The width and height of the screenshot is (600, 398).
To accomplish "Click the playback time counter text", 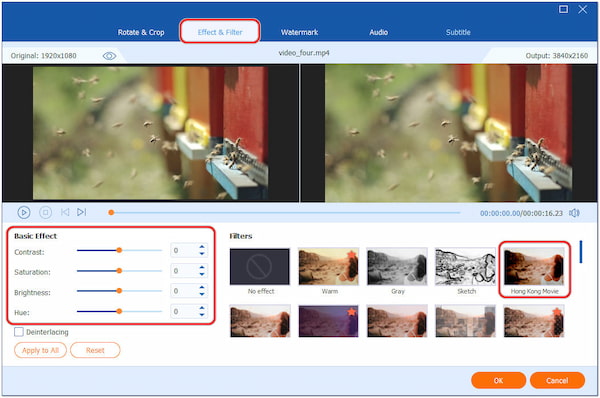I will (522, 213).
